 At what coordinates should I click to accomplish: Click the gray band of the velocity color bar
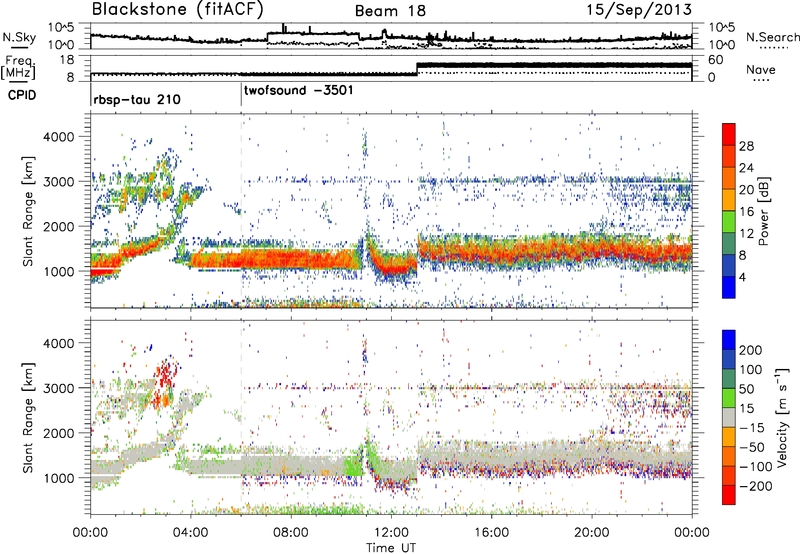coord(729,417)
